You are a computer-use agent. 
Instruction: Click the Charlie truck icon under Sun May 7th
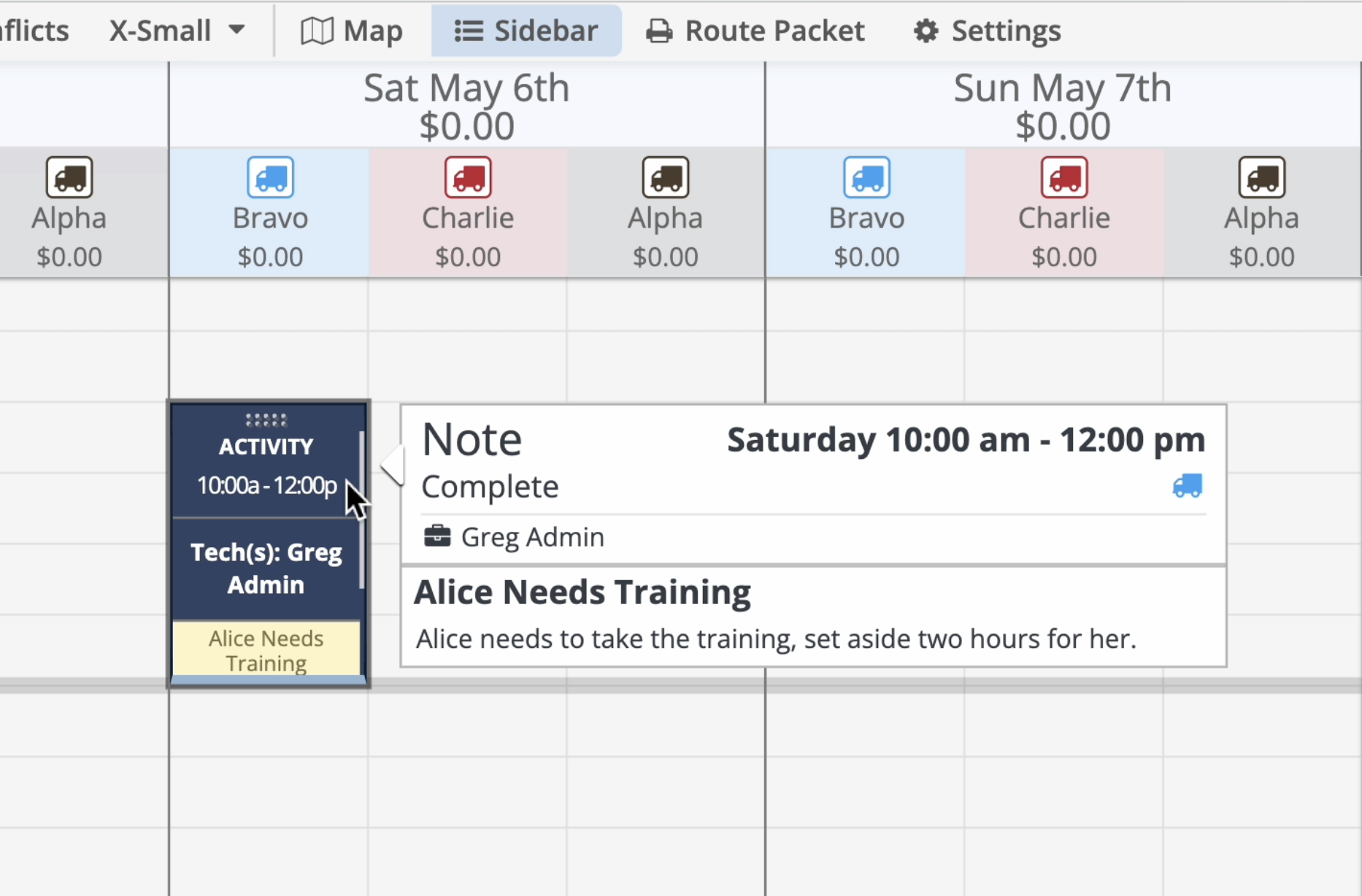click(1064, 177)
